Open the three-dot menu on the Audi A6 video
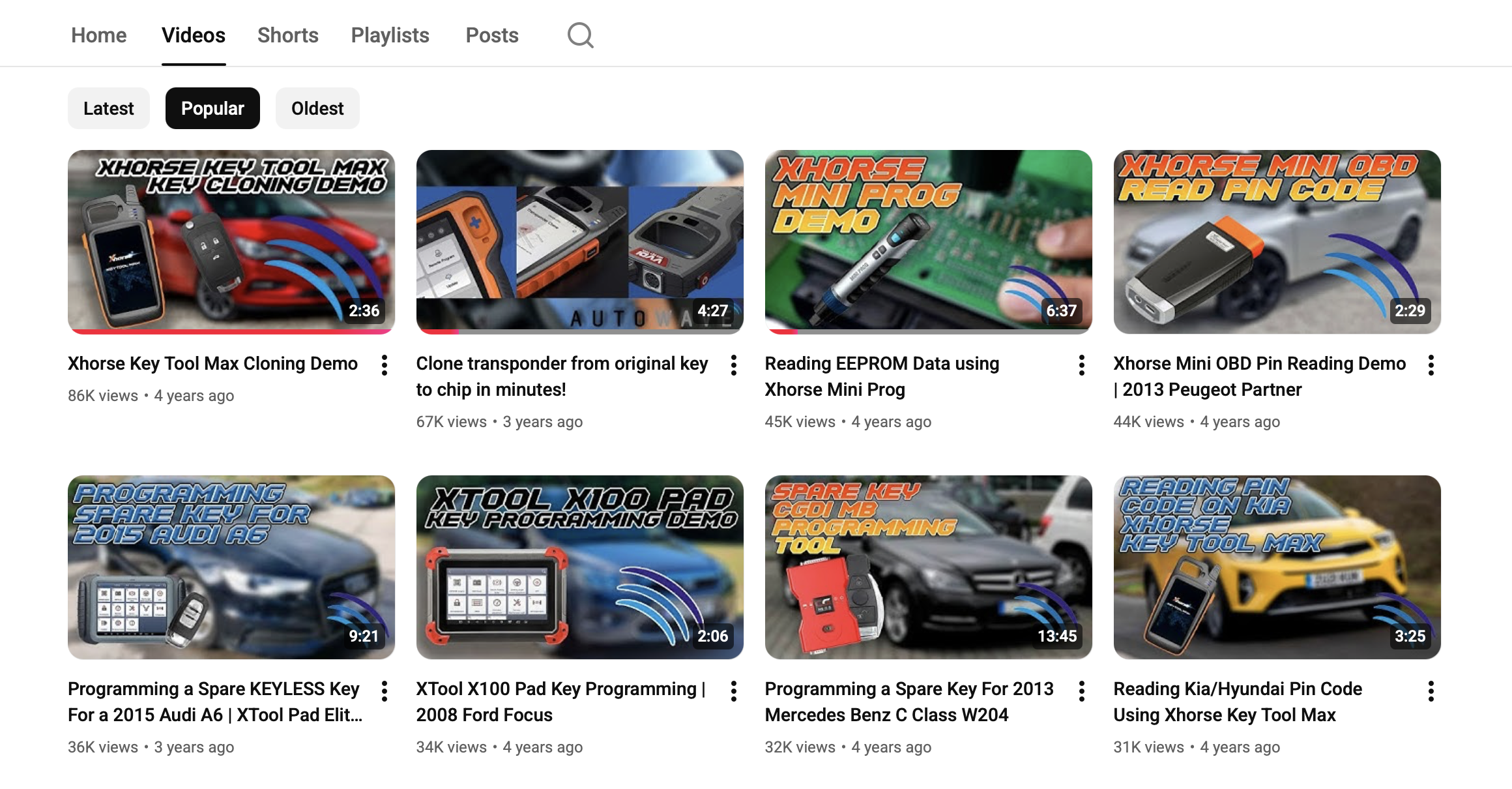The width and height of the screenshot is (1512, 789). [x=384, y=691]
